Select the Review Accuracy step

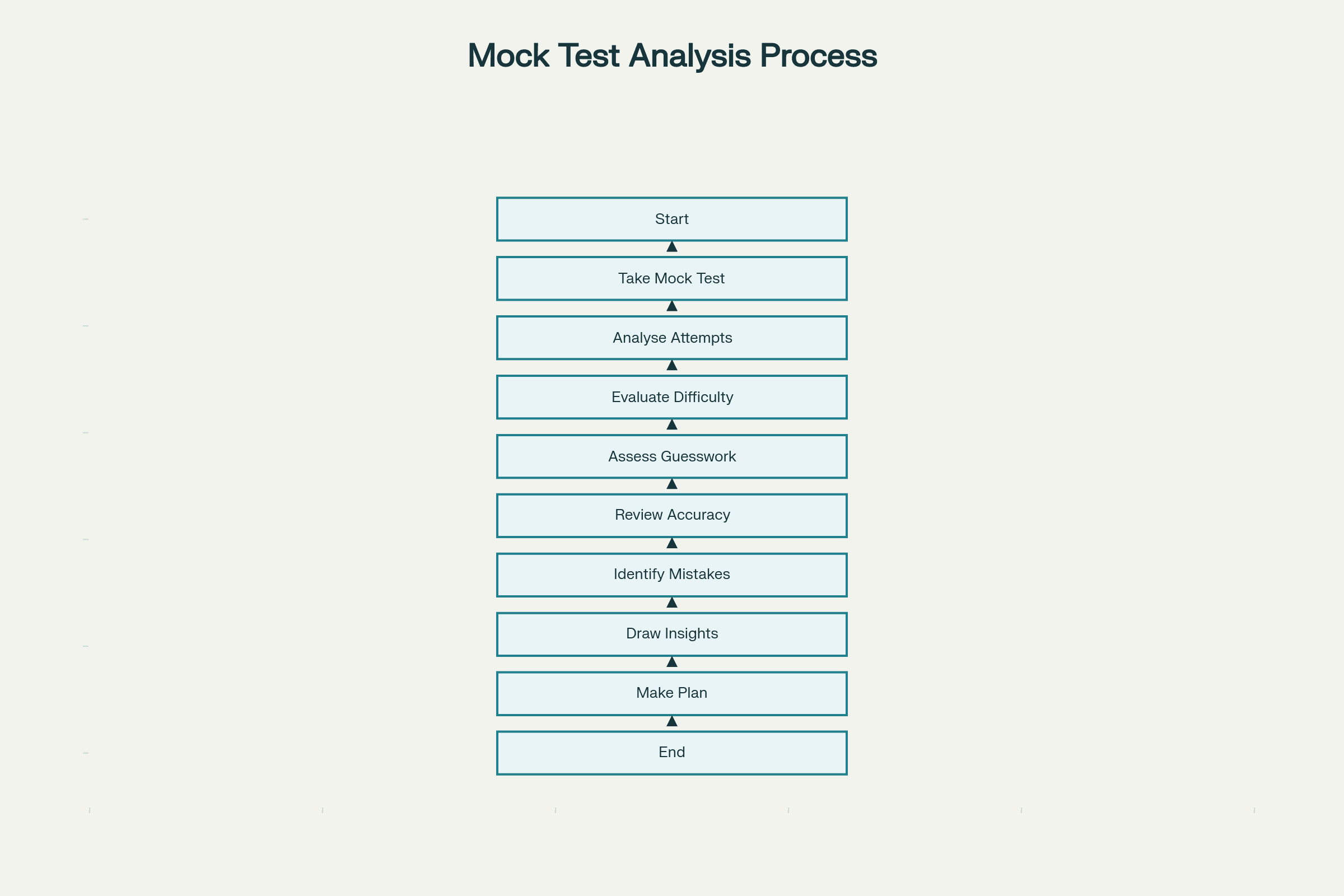pos(671,515)
